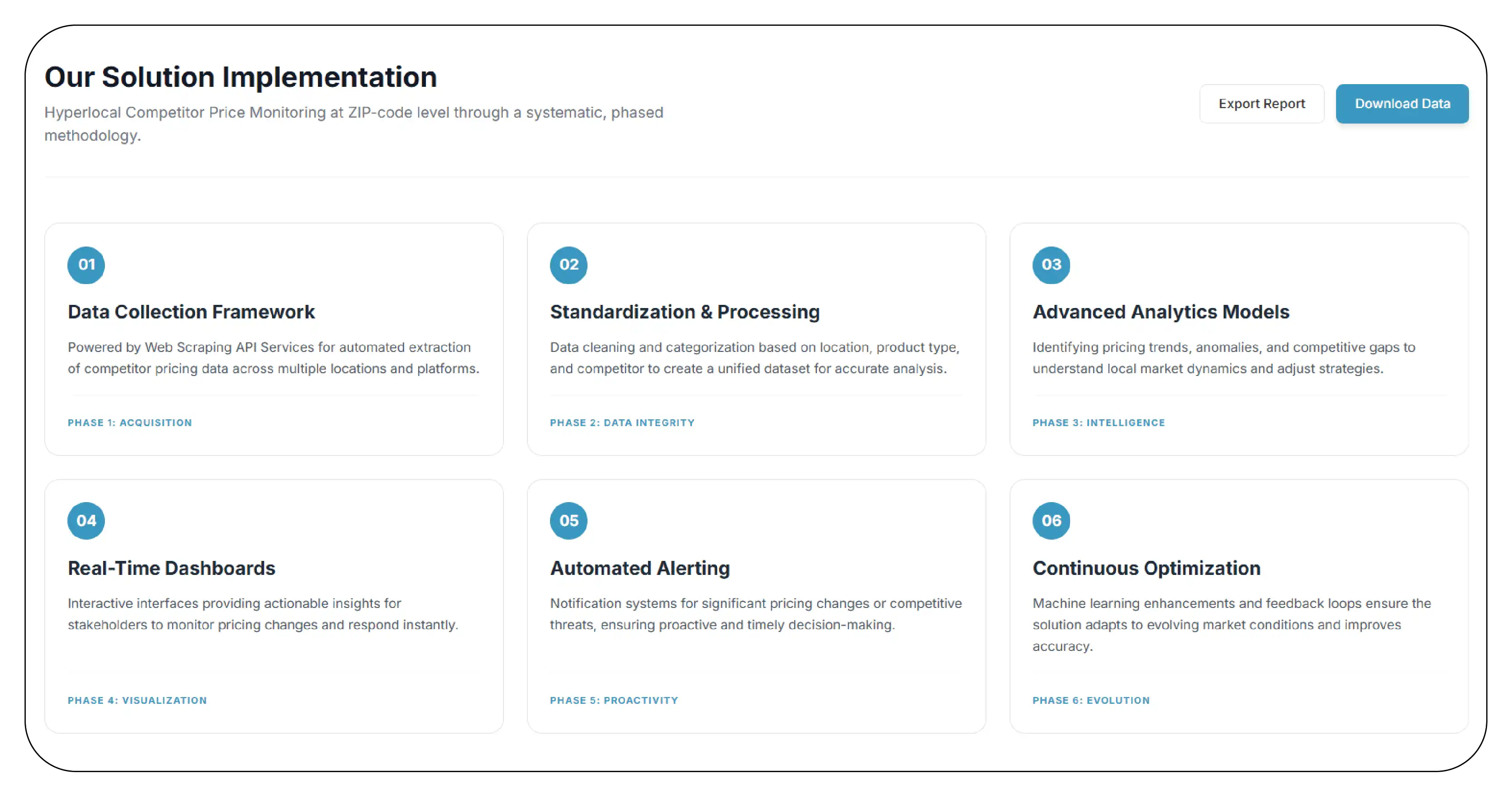The height and width of the screenshot is (797, 1512).
Task: Click the 02 step number badge
Action: [x=568, y=265]
